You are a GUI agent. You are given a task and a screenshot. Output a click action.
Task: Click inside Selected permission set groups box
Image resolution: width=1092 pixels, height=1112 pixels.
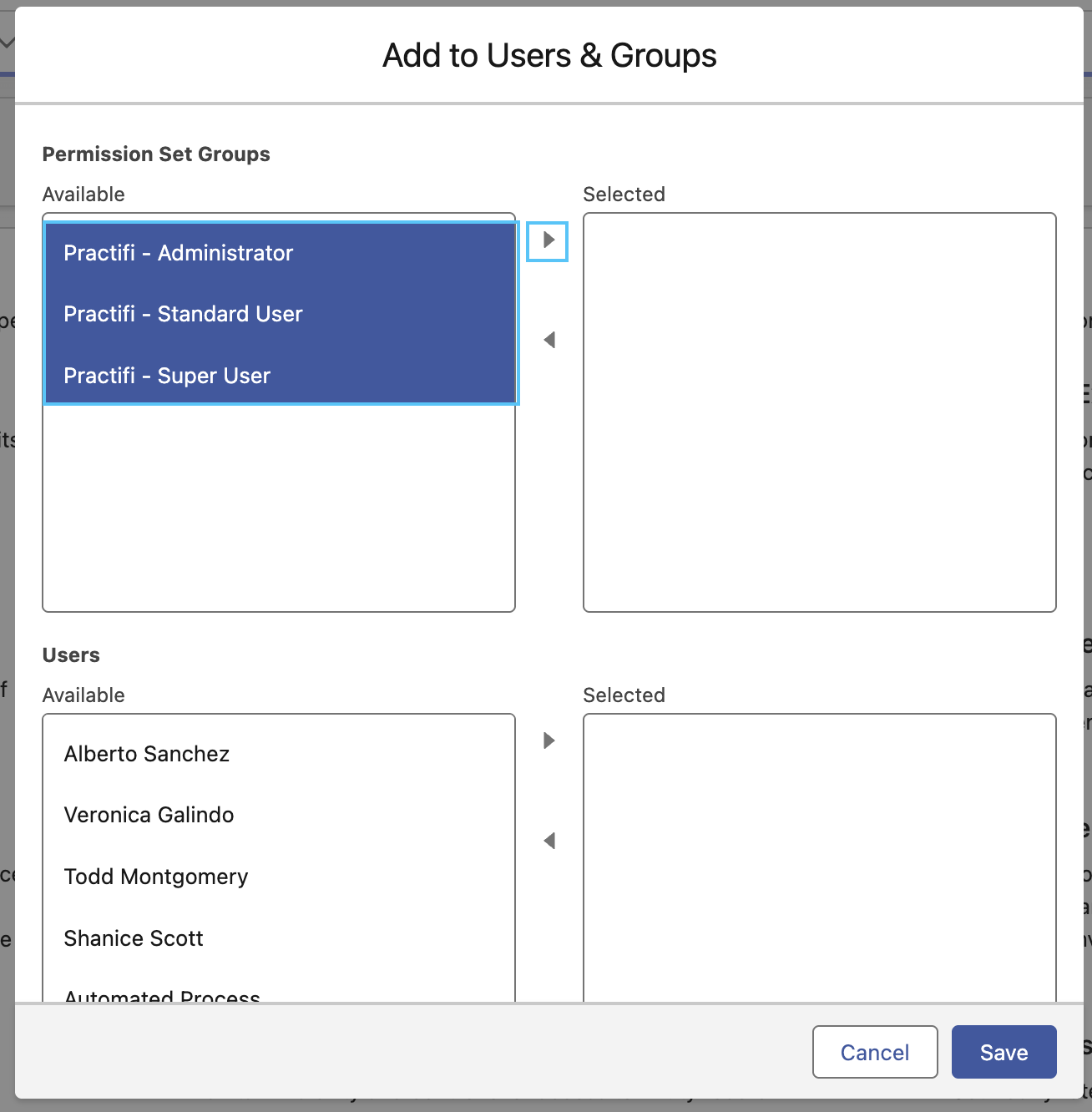pos(820,412)
